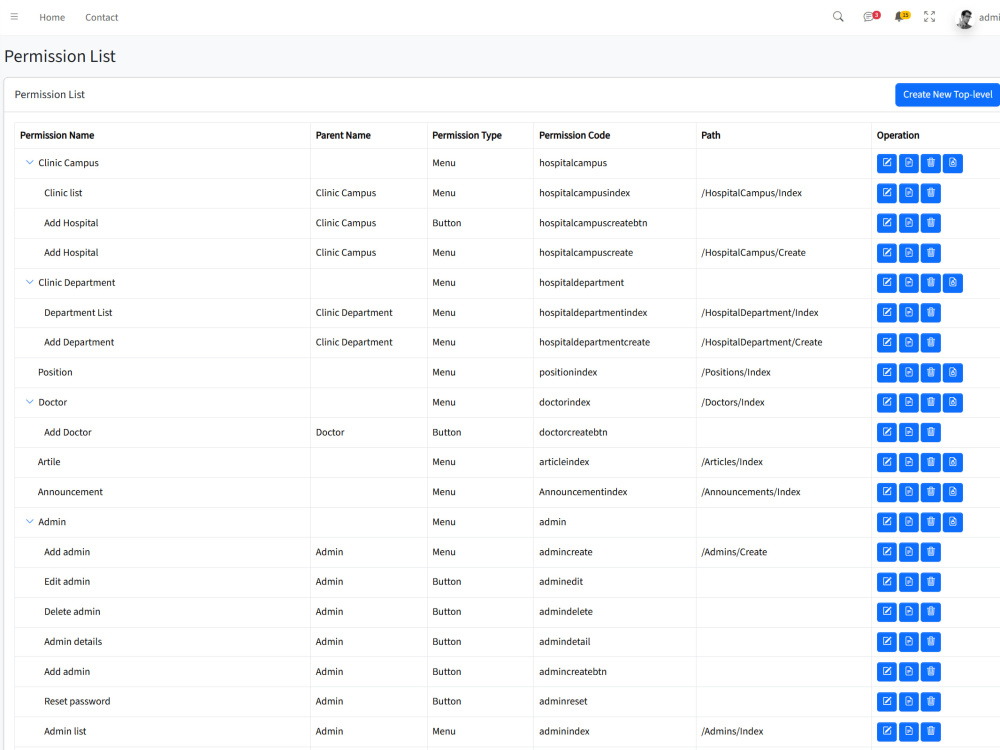Collapse the Admin tree row
The height and width of the screenshot is (750, 1000).
29,521
